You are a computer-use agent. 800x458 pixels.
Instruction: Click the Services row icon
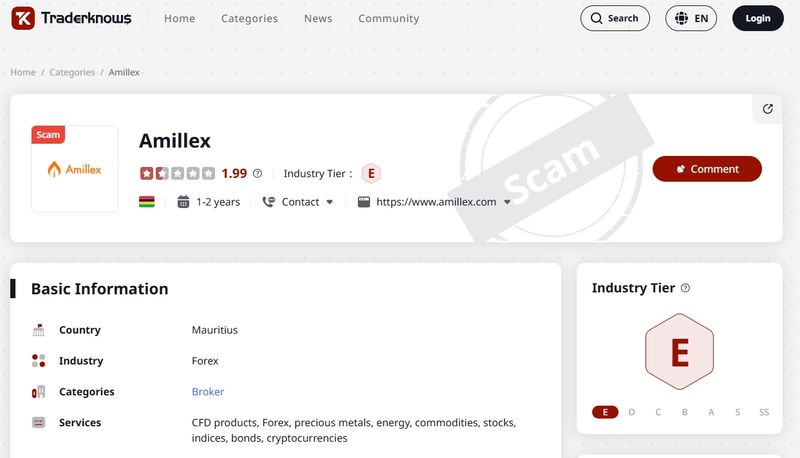tap(39, 422)
